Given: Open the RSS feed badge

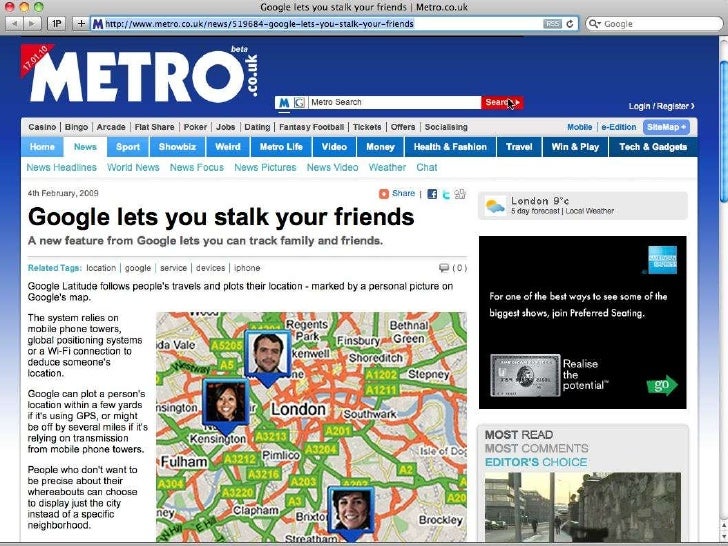Looking at the screenshot, I should coord(552,24).
